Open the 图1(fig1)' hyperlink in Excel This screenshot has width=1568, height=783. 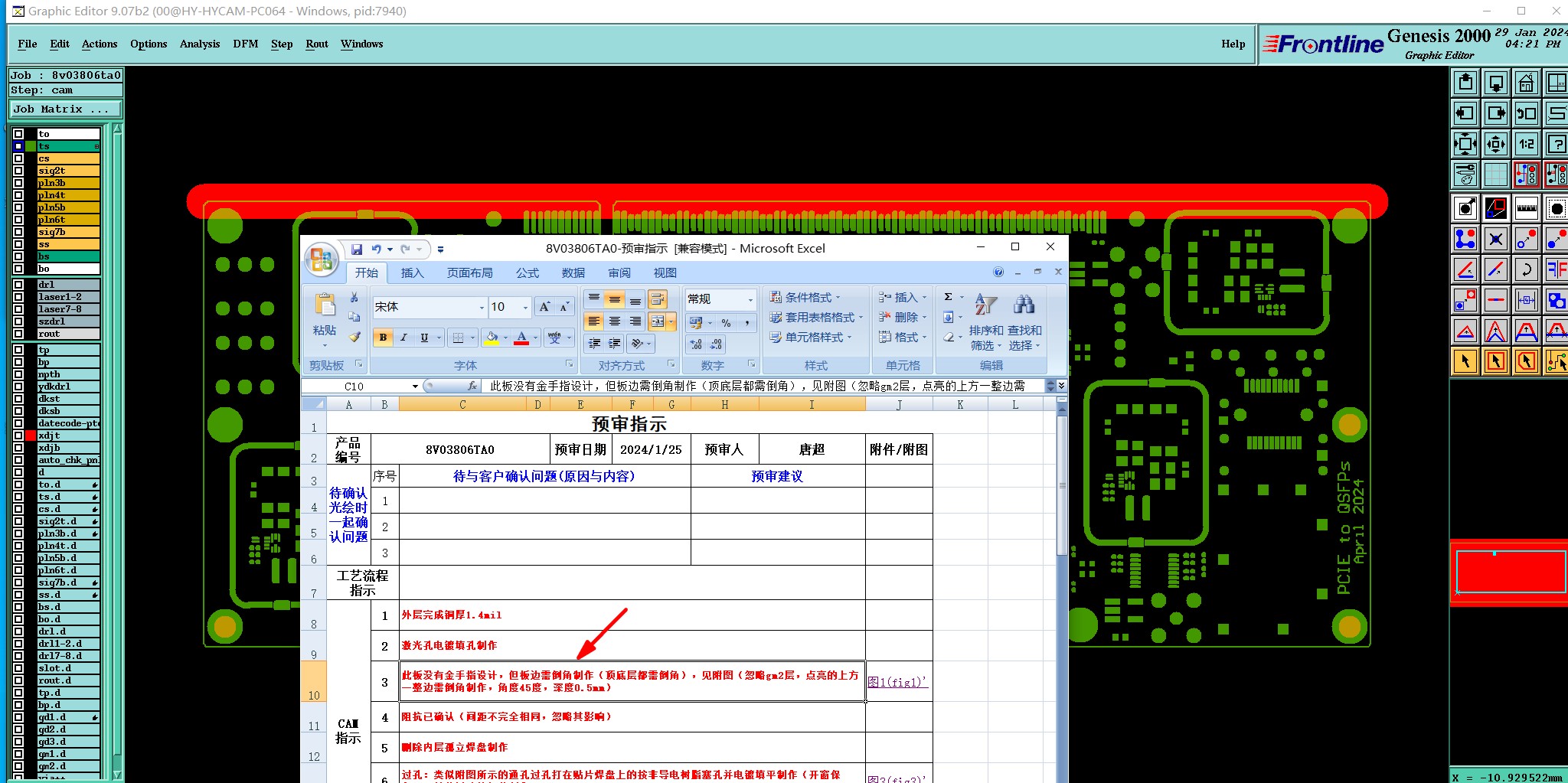coord(897,682)
